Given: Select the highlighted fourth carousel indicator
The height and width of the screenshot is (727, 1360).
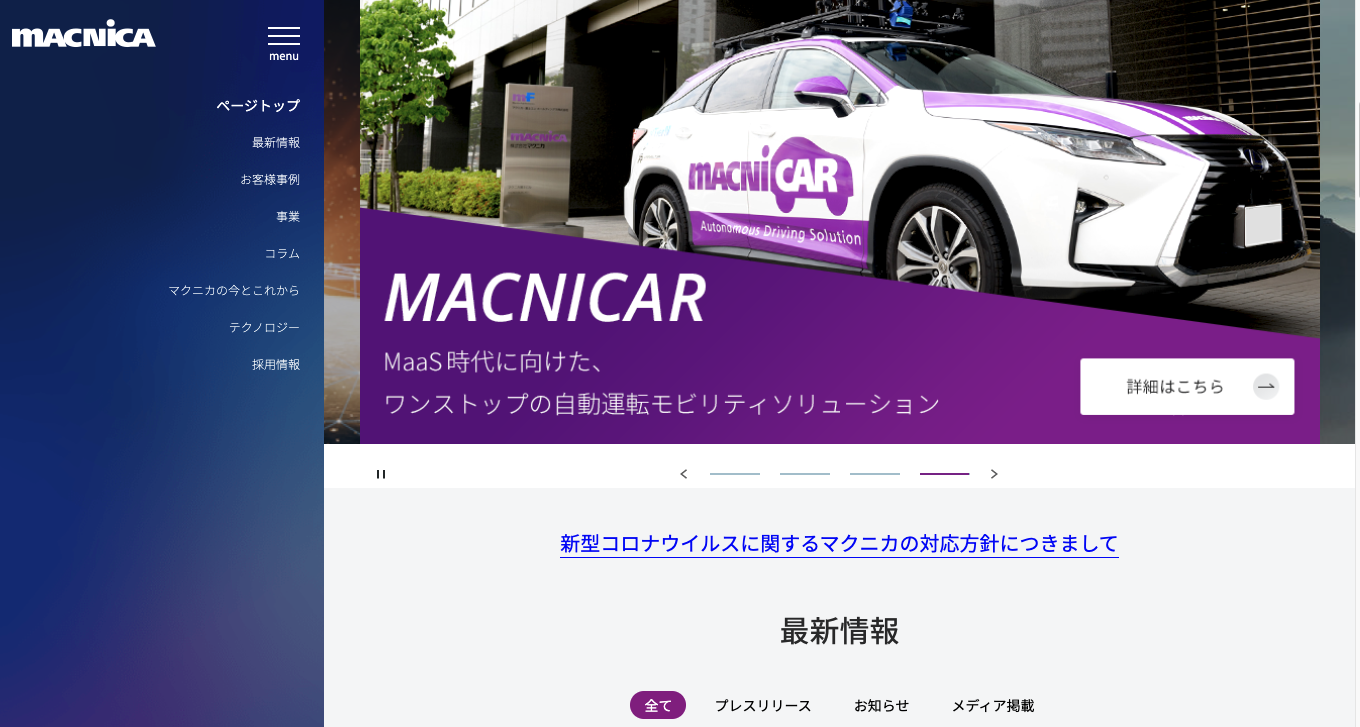Looking at the screenshot, I should [x=945, y=474].
